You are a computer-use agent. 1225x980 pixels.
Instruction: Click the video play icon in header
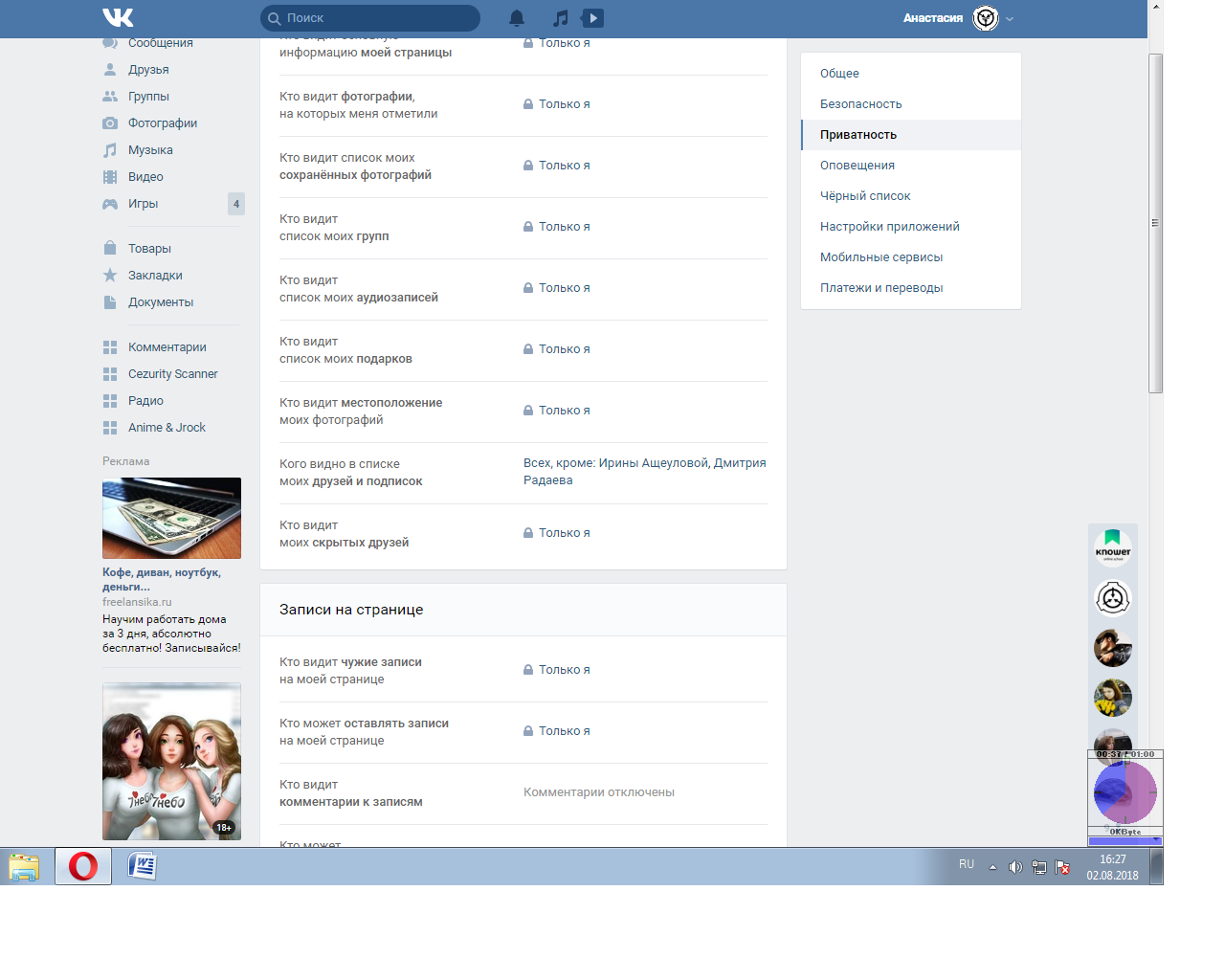pyautogui.click(x=593, y=18)
